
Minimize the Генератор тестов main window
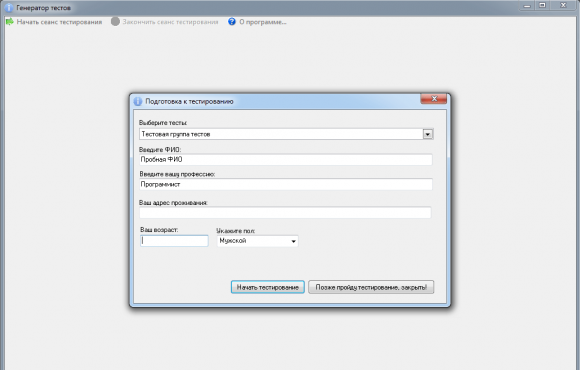527,5
